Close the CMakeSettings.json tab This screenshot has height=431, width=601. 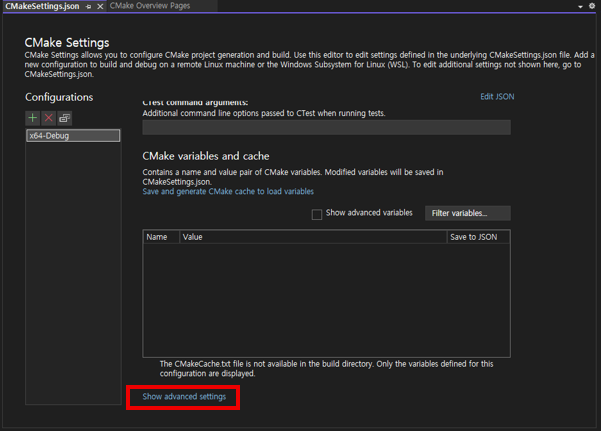point(99,6)
